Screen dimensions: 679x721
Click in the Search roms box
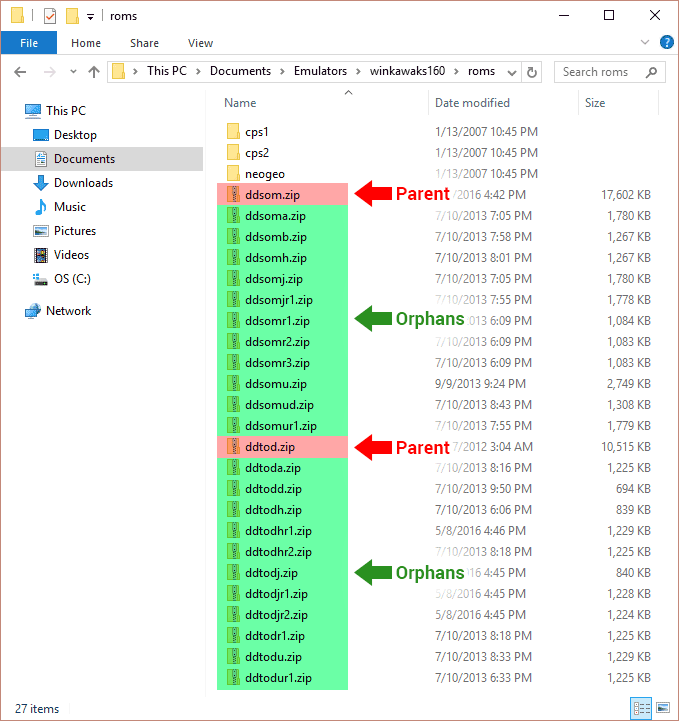click(x=600, y=72)
